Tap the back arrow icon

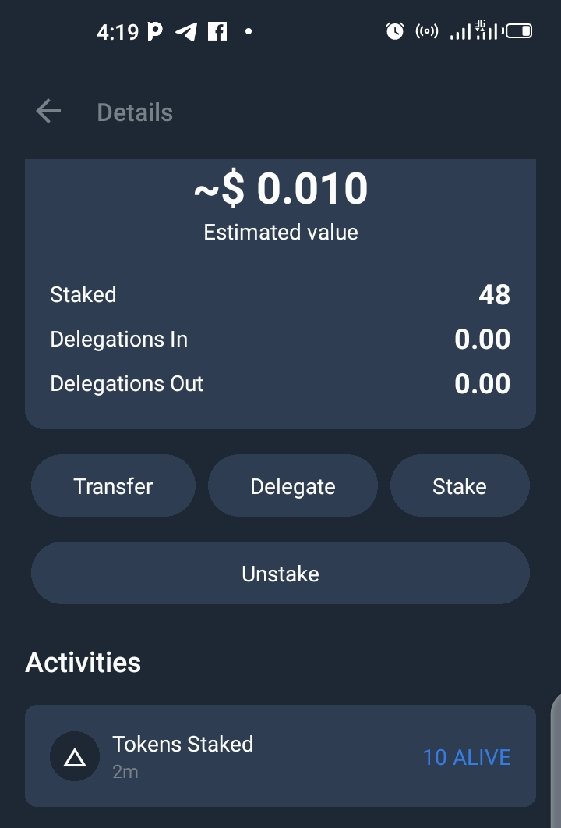(x=49, y=111)
